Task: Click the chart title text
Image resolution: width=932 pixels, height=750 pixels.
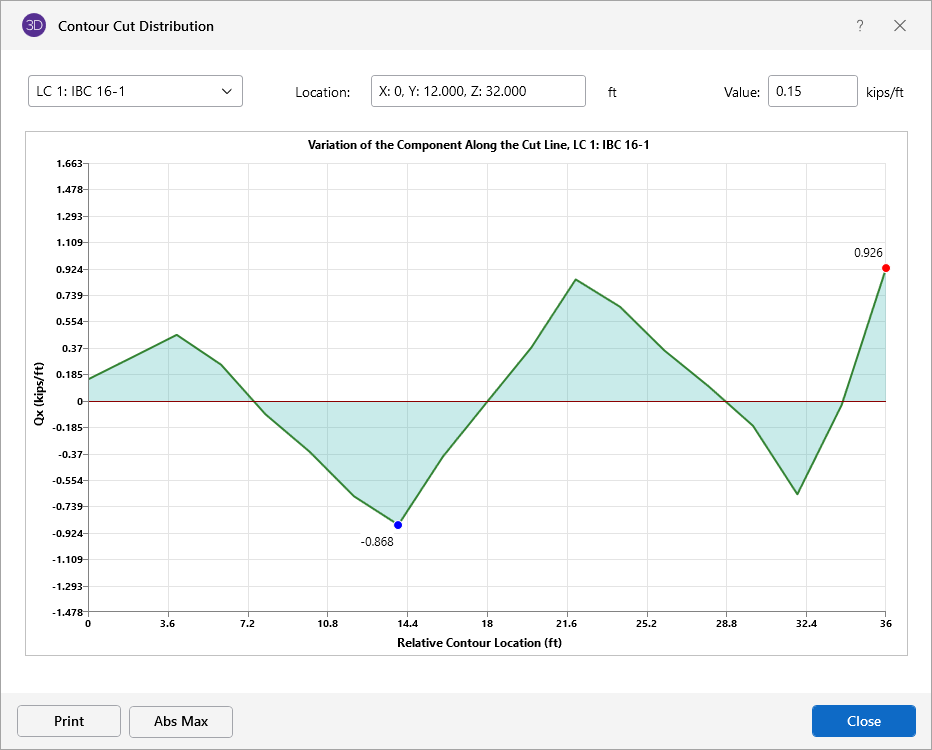Action: pos(479,145)
